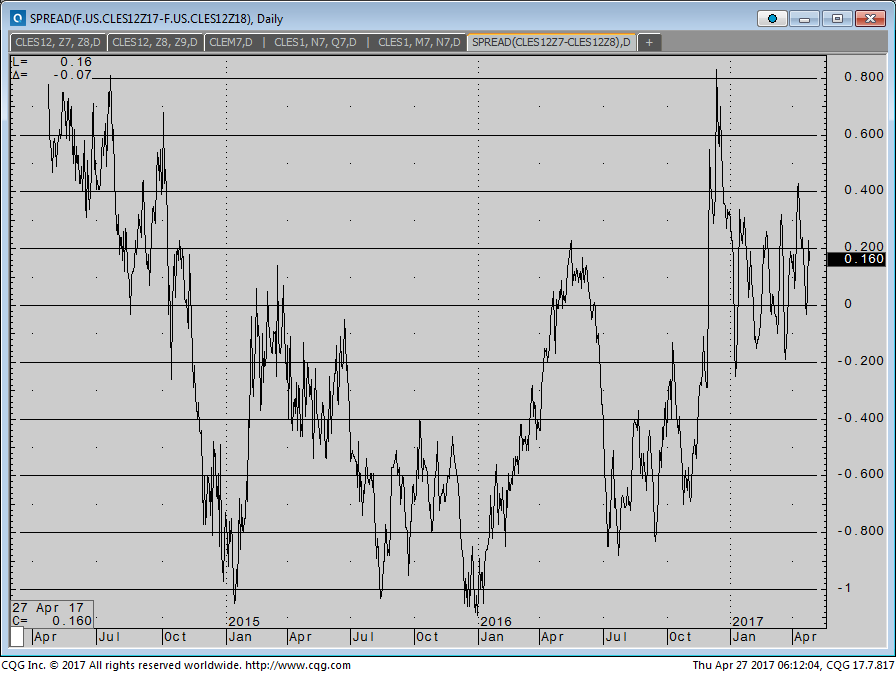Minimize the spread chart window
The width and height of the screenshot is (896, 673).
click(x=805, y=19)
